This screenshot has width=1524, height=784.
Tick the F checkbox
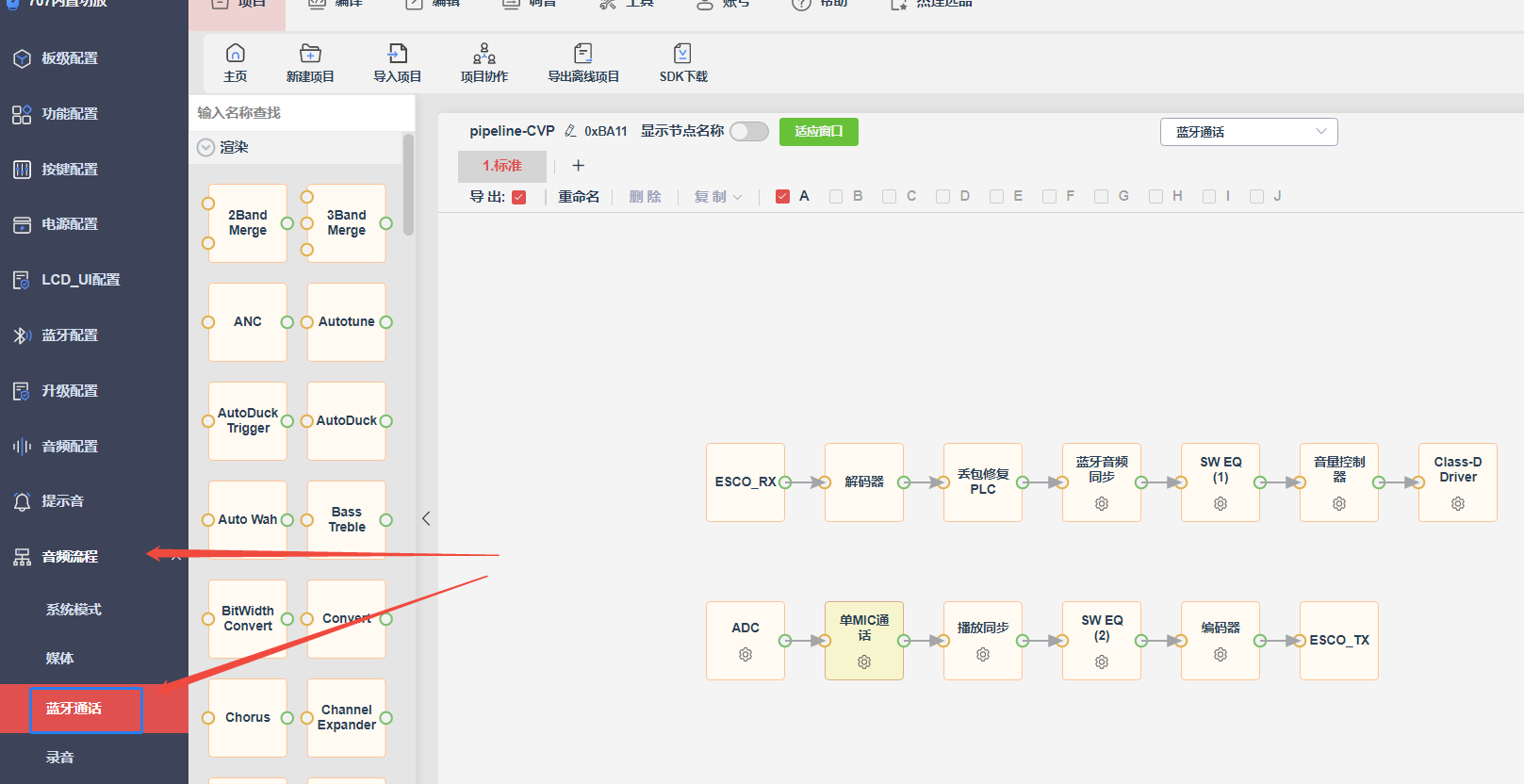pyautogui.click(x=1049, y=196)
